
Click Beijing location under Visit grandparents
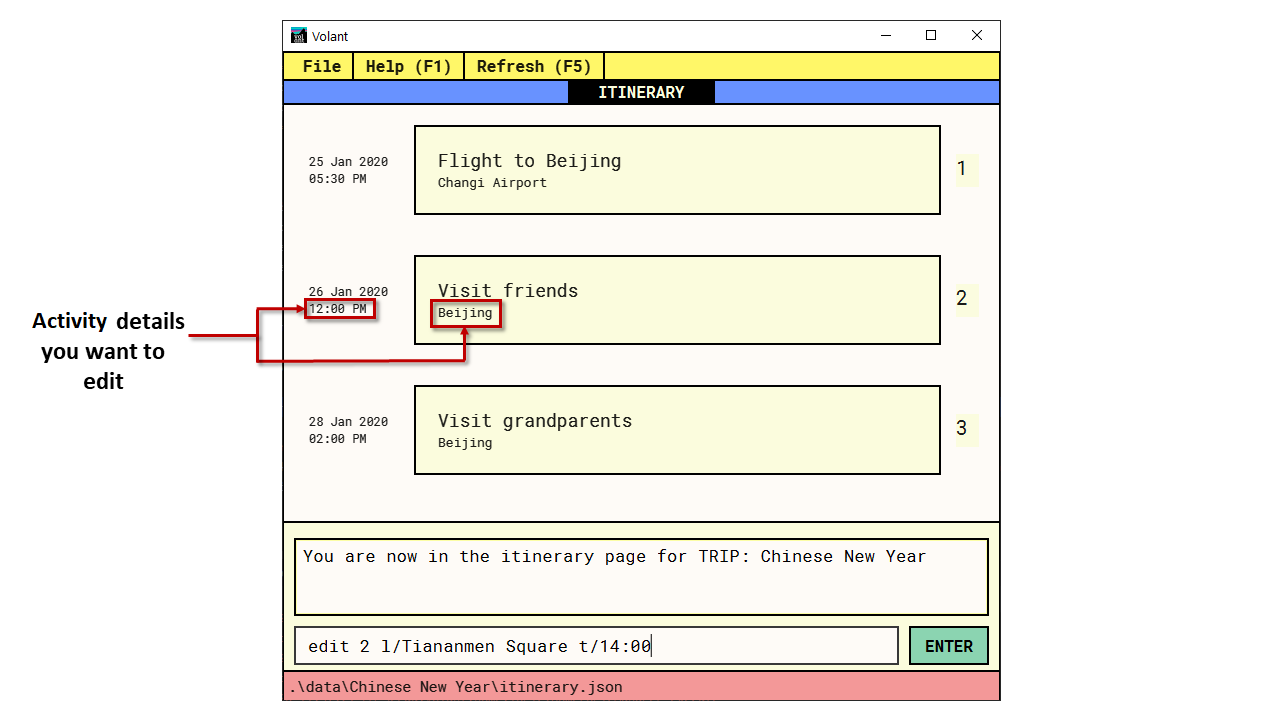pyautogui.click(x=465, y=443)
